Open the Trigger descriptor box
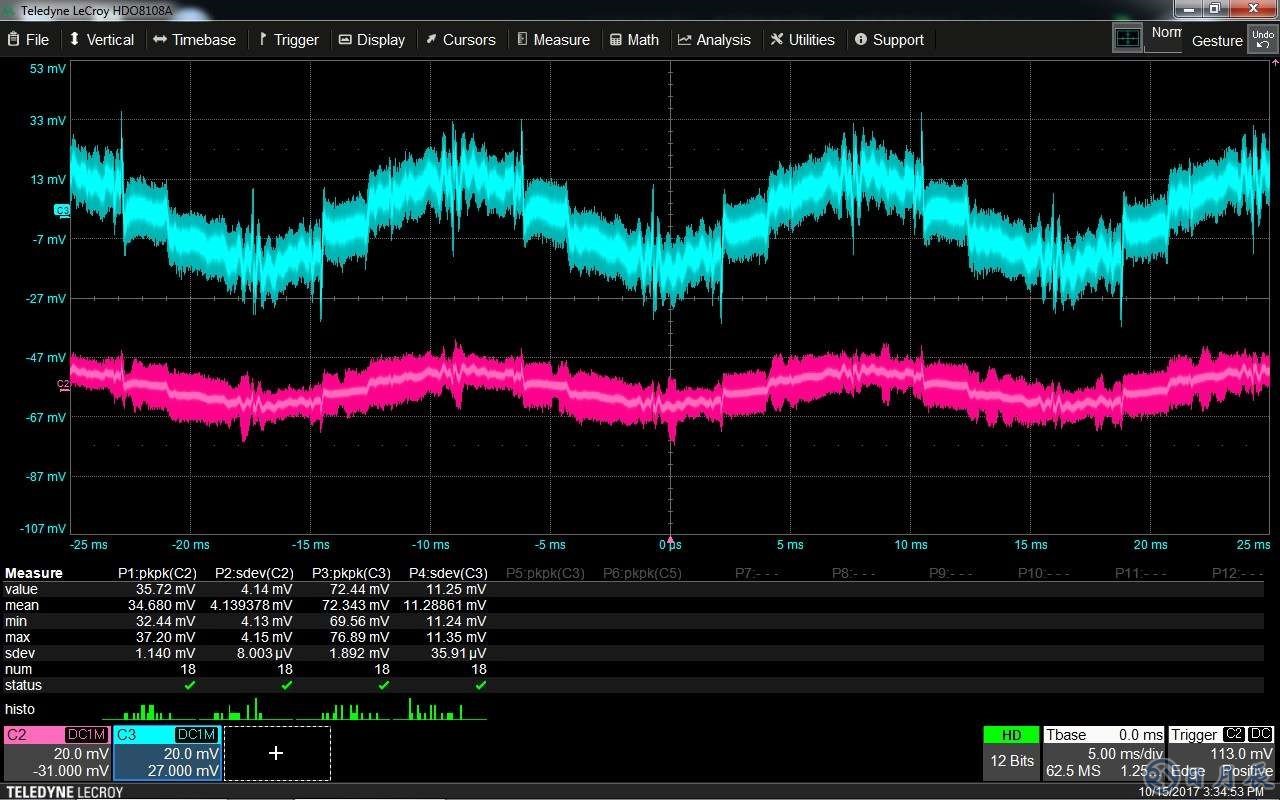1280x800 pixels. [1221, 753]
